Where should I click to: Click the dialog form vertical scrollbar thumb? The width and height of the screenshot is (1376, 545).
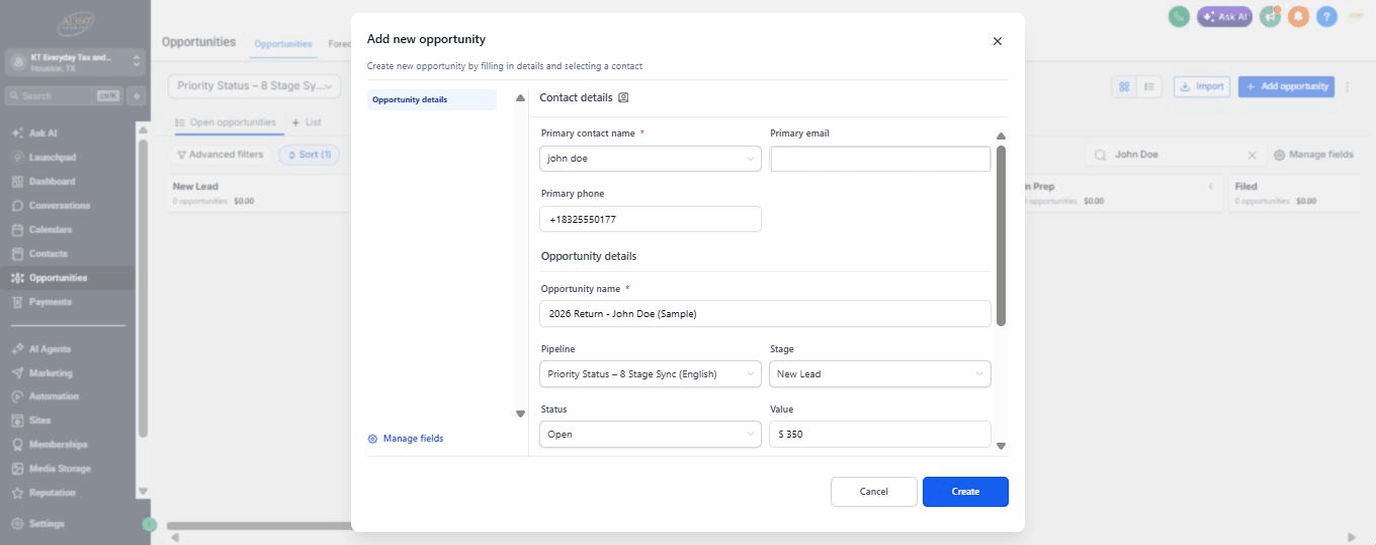(x=1001, y=235)
